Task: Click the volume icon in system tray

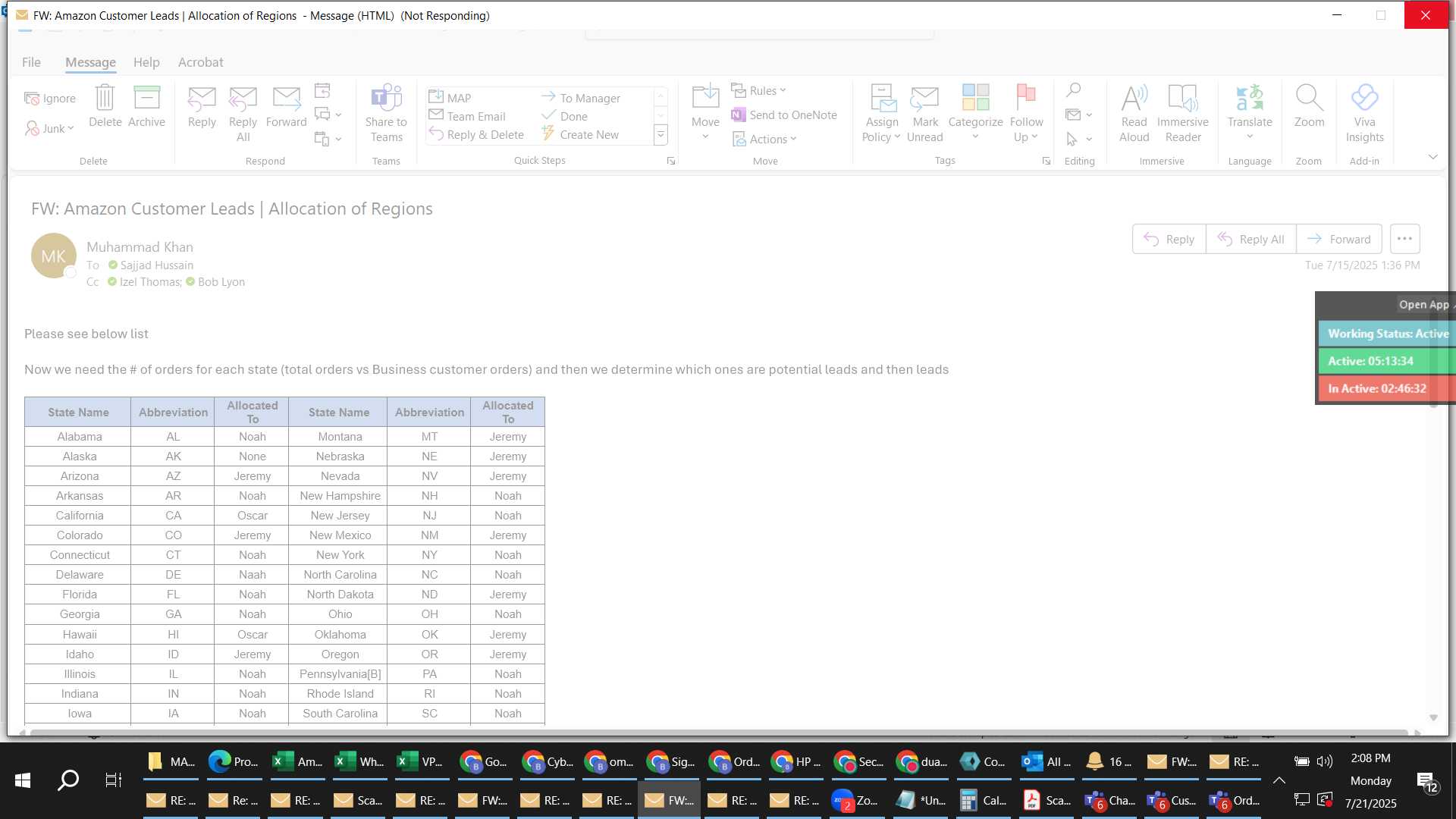Action: pos(1324,761)
